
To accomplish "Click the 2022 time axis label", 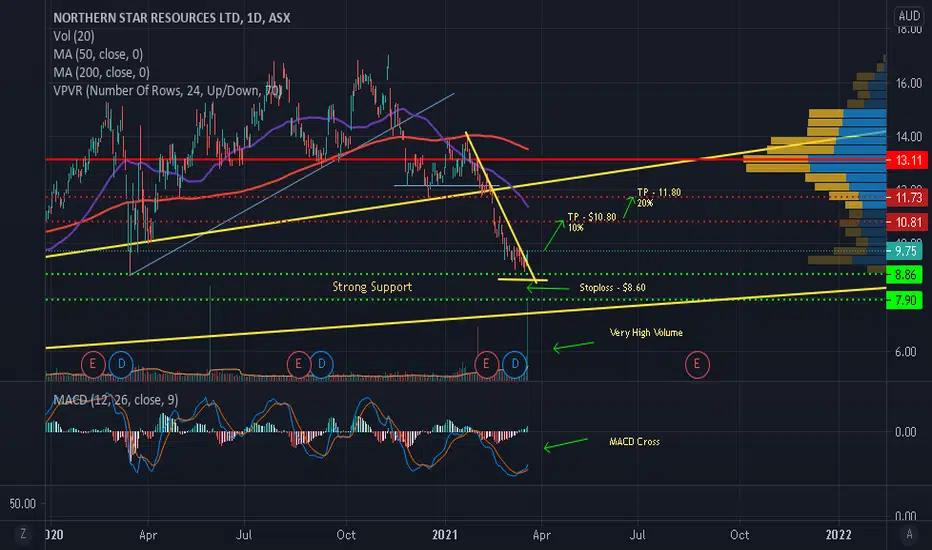I will [x=838, y=535].
